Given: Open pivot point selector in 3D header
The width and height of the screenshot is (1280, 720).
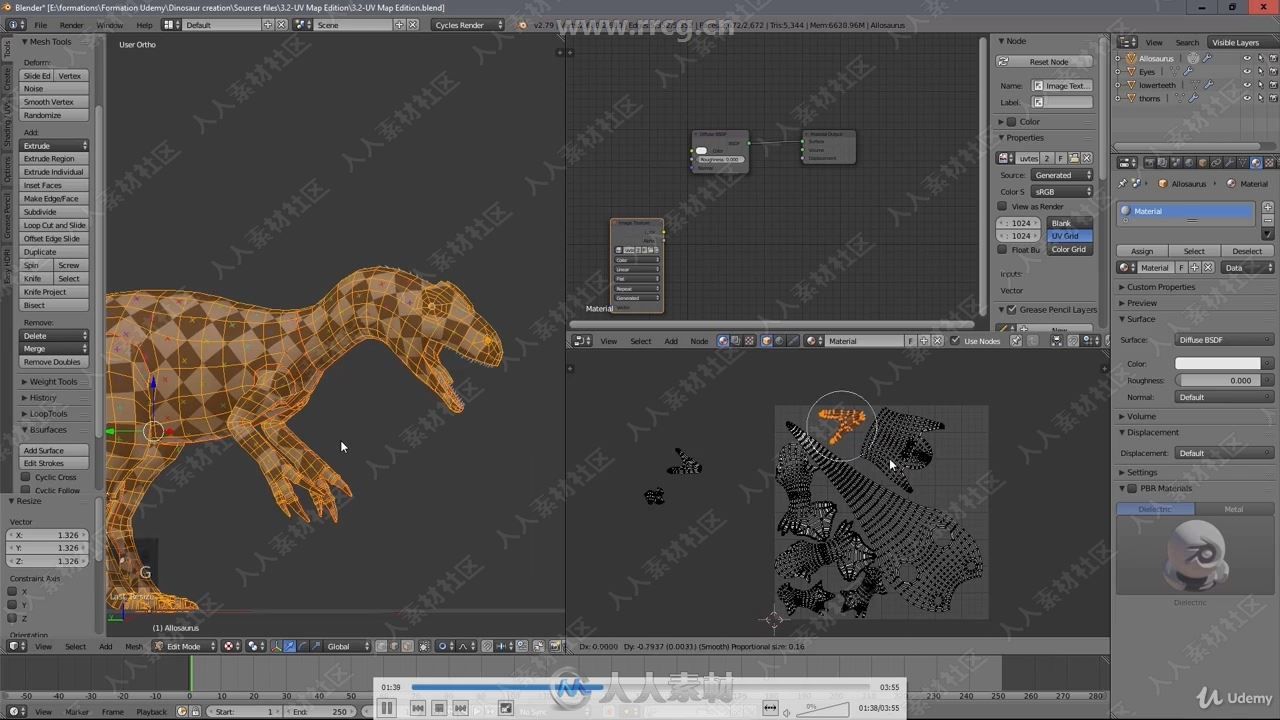Looking at the screenshot, I should point(255,646).
